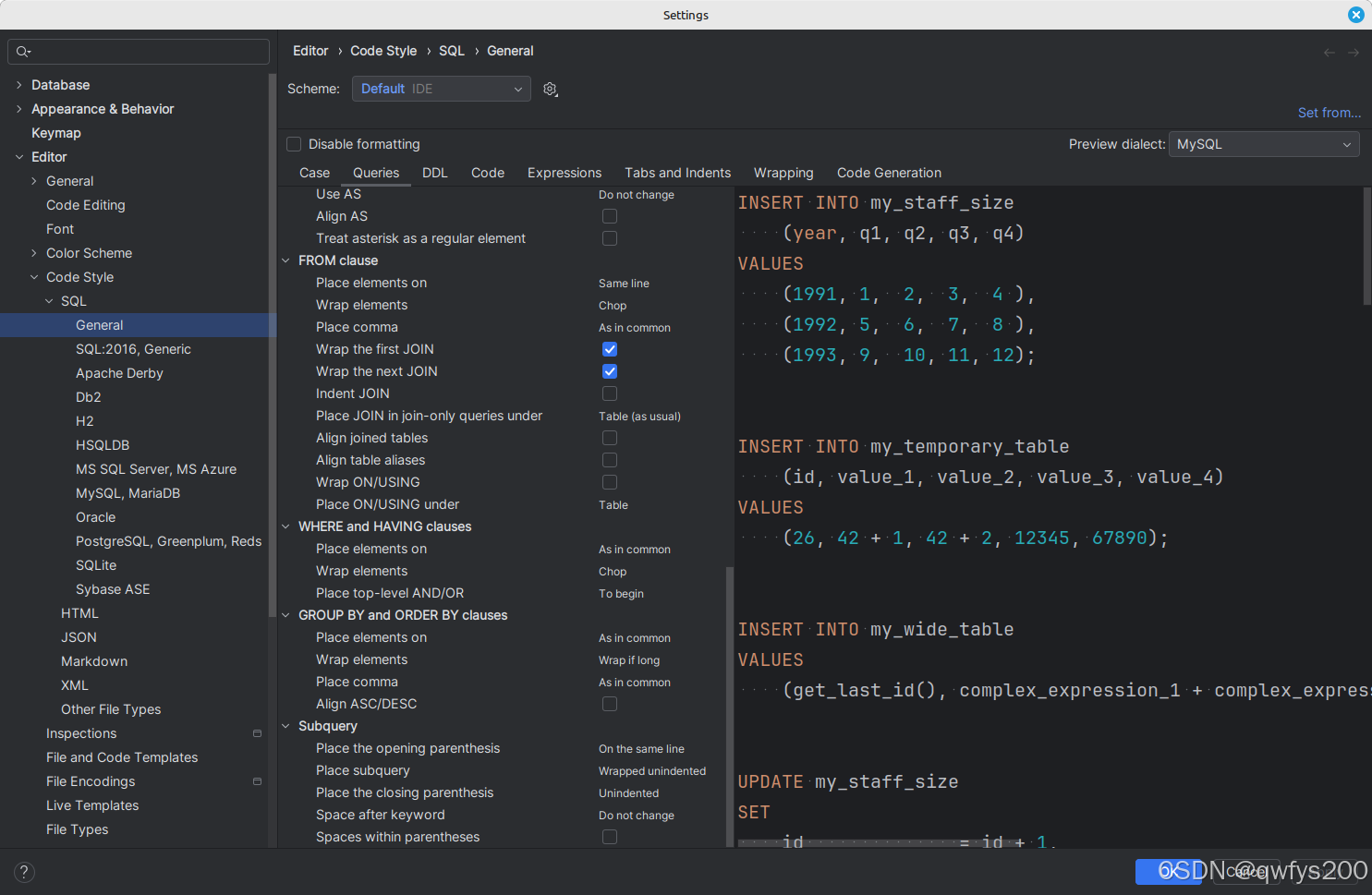The width and height of the screenshot is (1372, 895).
Task: Click the options list vertical scrollbar
Action: [729, 707]
